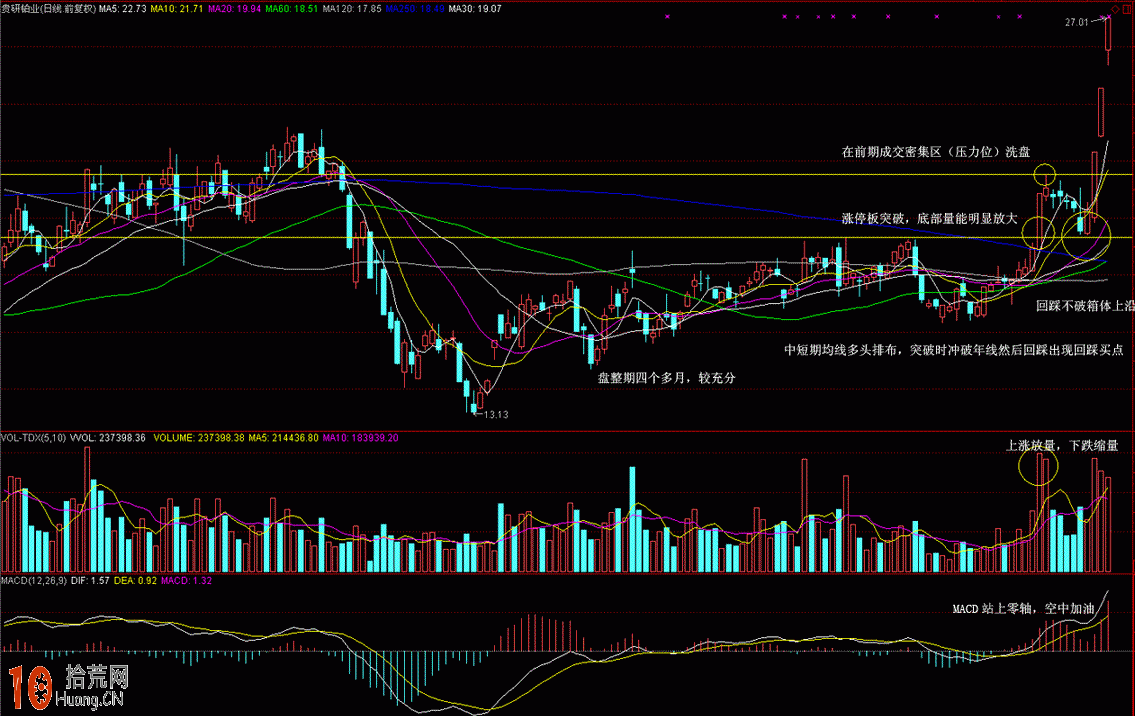1135x716 pixels.
Task: Select the 回踩不破箱体上沿 annotation
Action: click(x=1085, y=306)
